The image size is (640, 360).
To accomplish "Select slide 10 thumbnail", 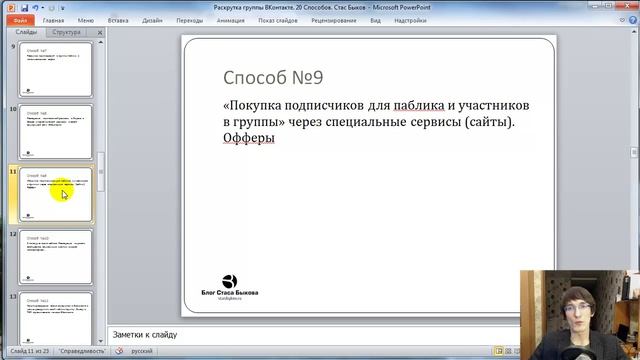I will coord(56,132).
